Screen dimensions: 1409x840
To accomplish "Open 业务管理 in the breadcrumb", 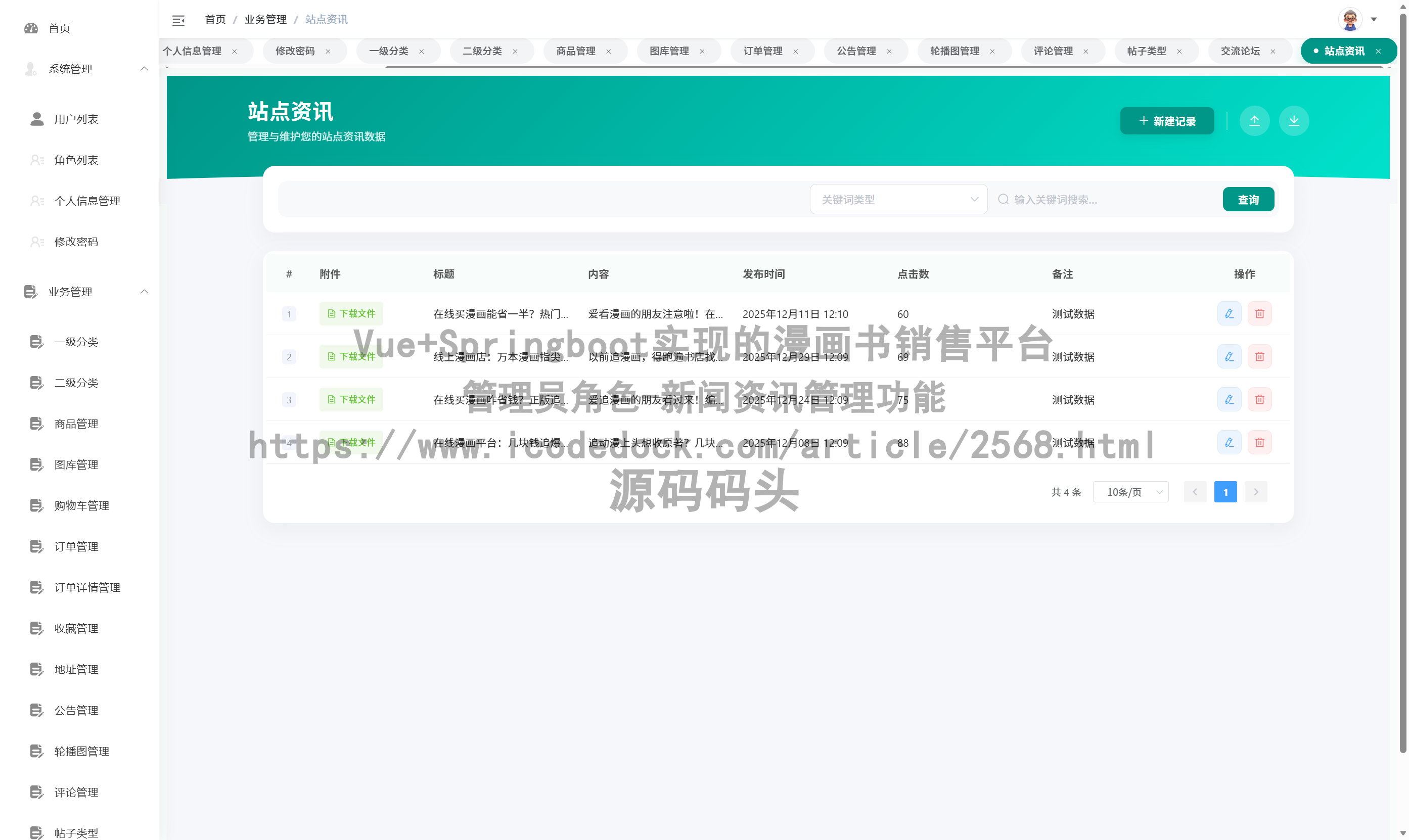I will [x=265, y=19].
